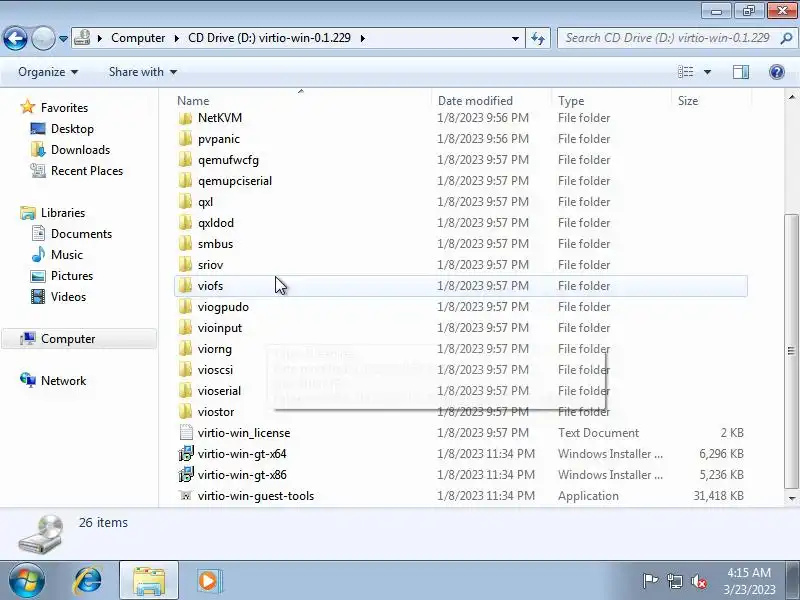Open recent pages dropdown next to Forward button
Viewport: 800px width, 600px height.
63,39
